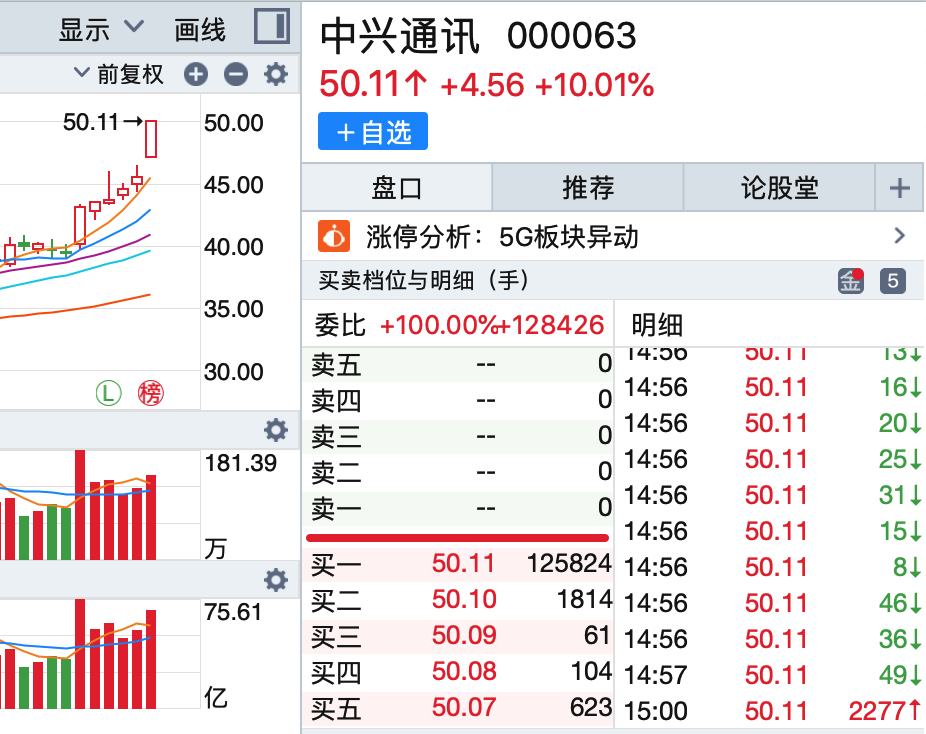Toggle the side panel layout icon
The width and height of the screenshot is (926, 734).
pyautogui.click(x=271, y=27)
